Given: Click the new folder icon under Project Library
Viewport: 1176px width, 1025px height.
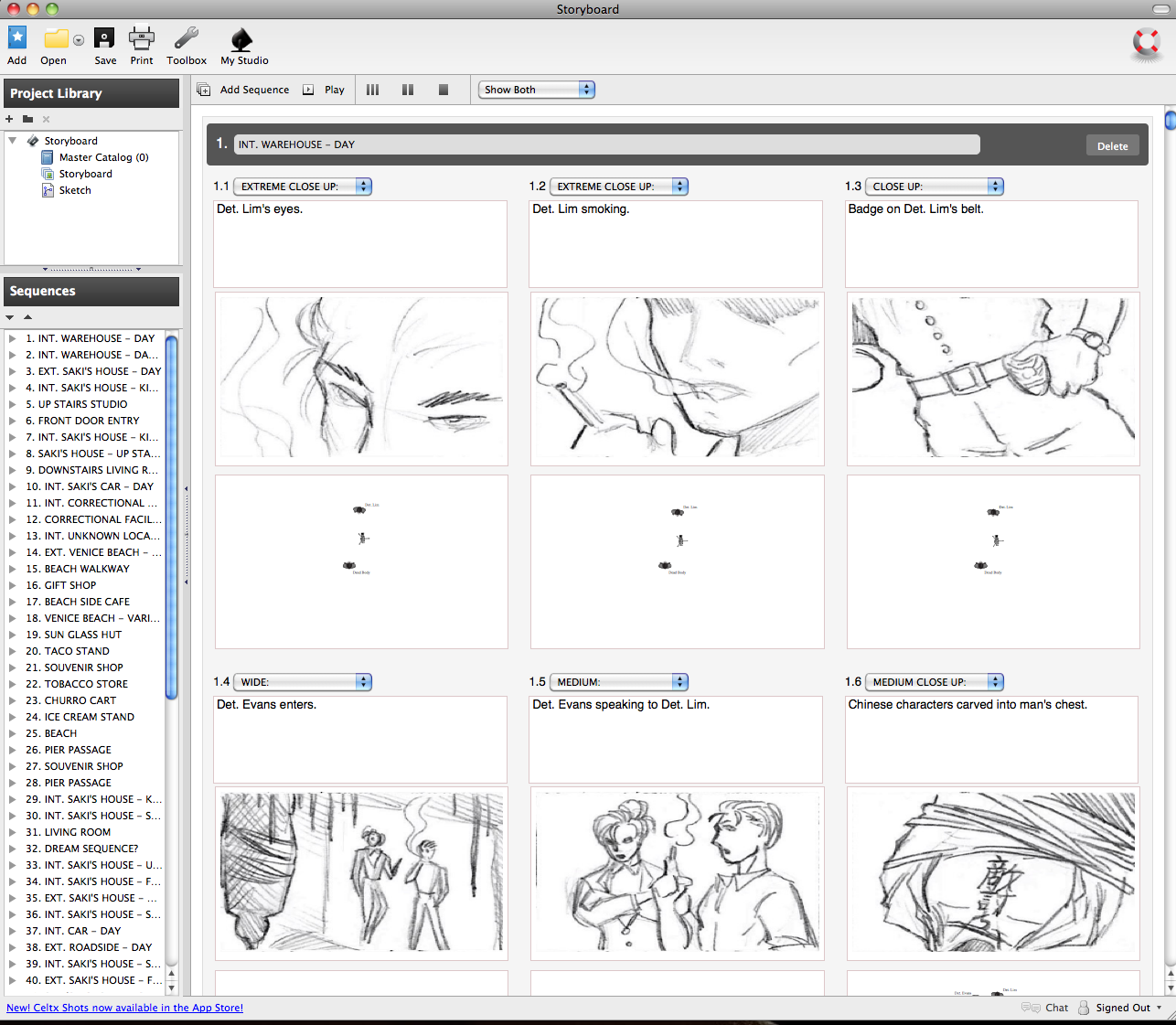Looking at the screenshot, I should 27,119.
